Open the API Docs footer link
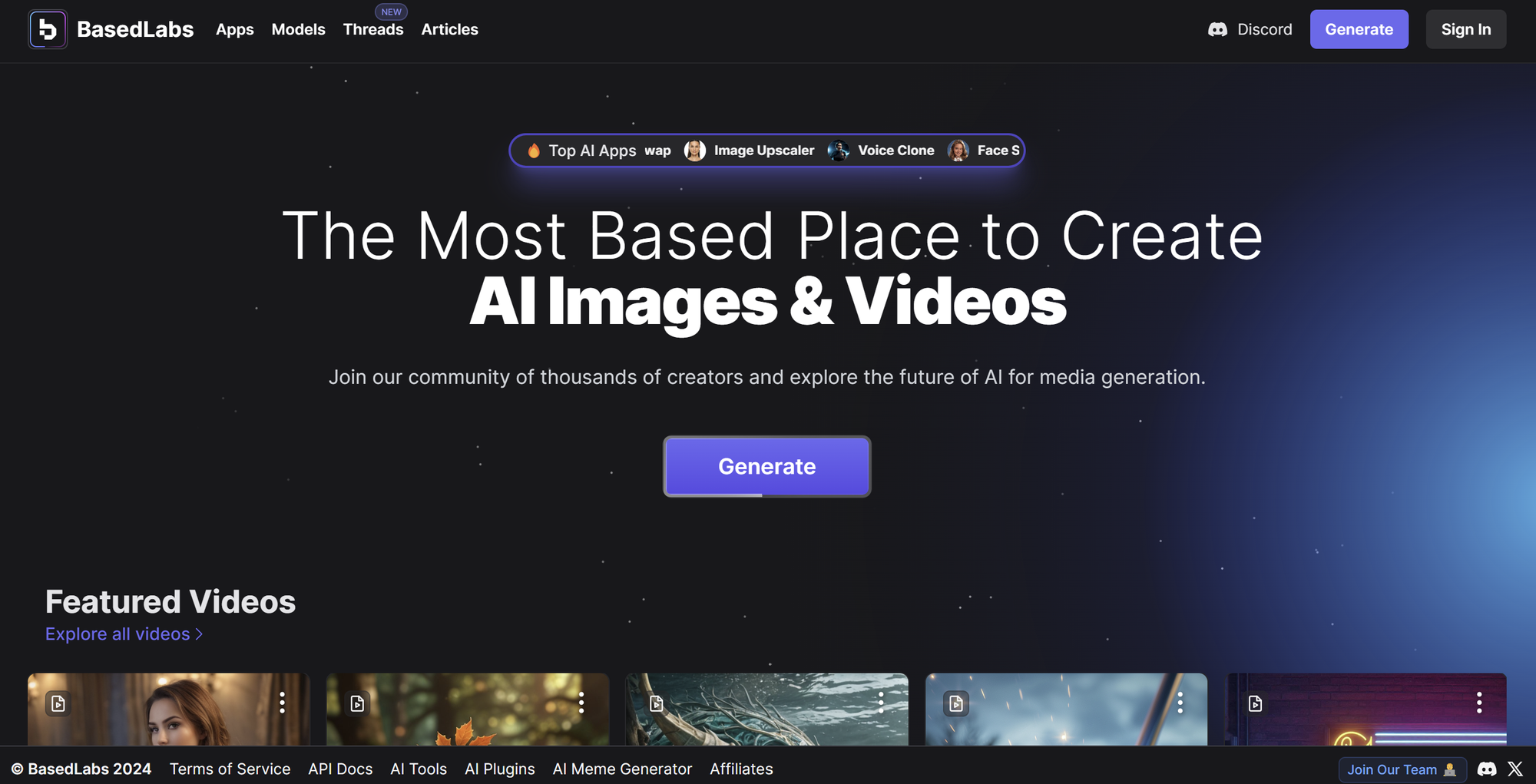Image resolution: width=1536 pixels, height=784 pixels. coord(340,769)
